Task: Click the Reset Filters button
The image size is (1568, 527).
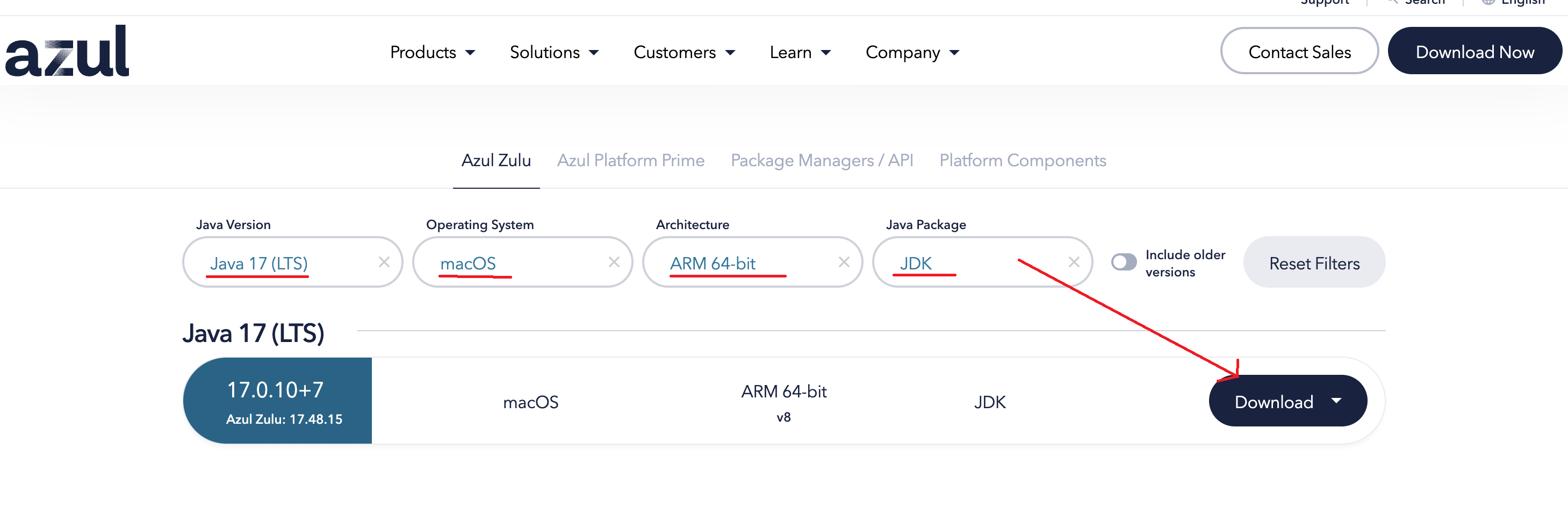Action: pyautogui.click(x=1314, y=262)
